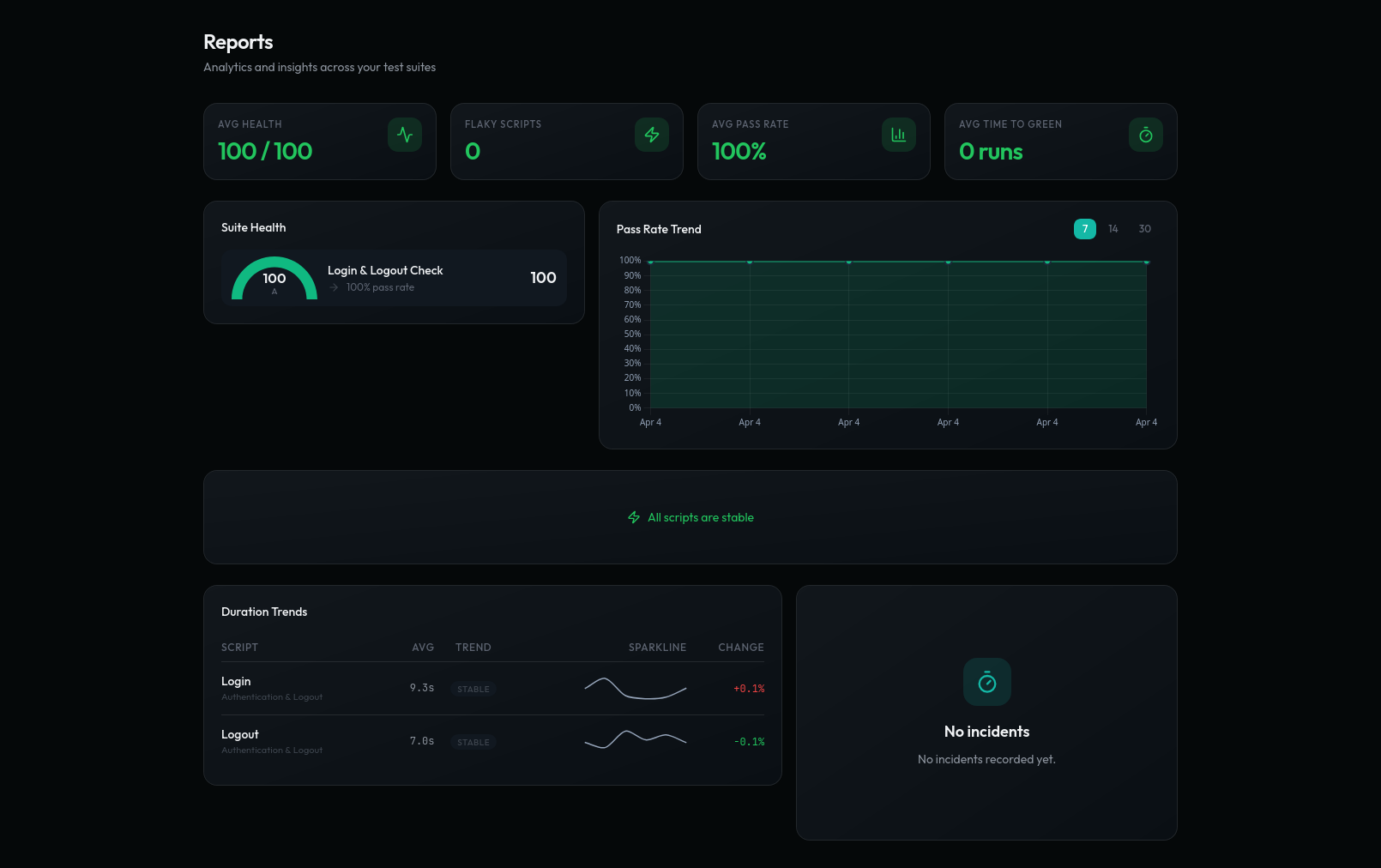Click the Suite Health gauge showing 100
This screenshot has width=1381, height=868.
(274, 278)
